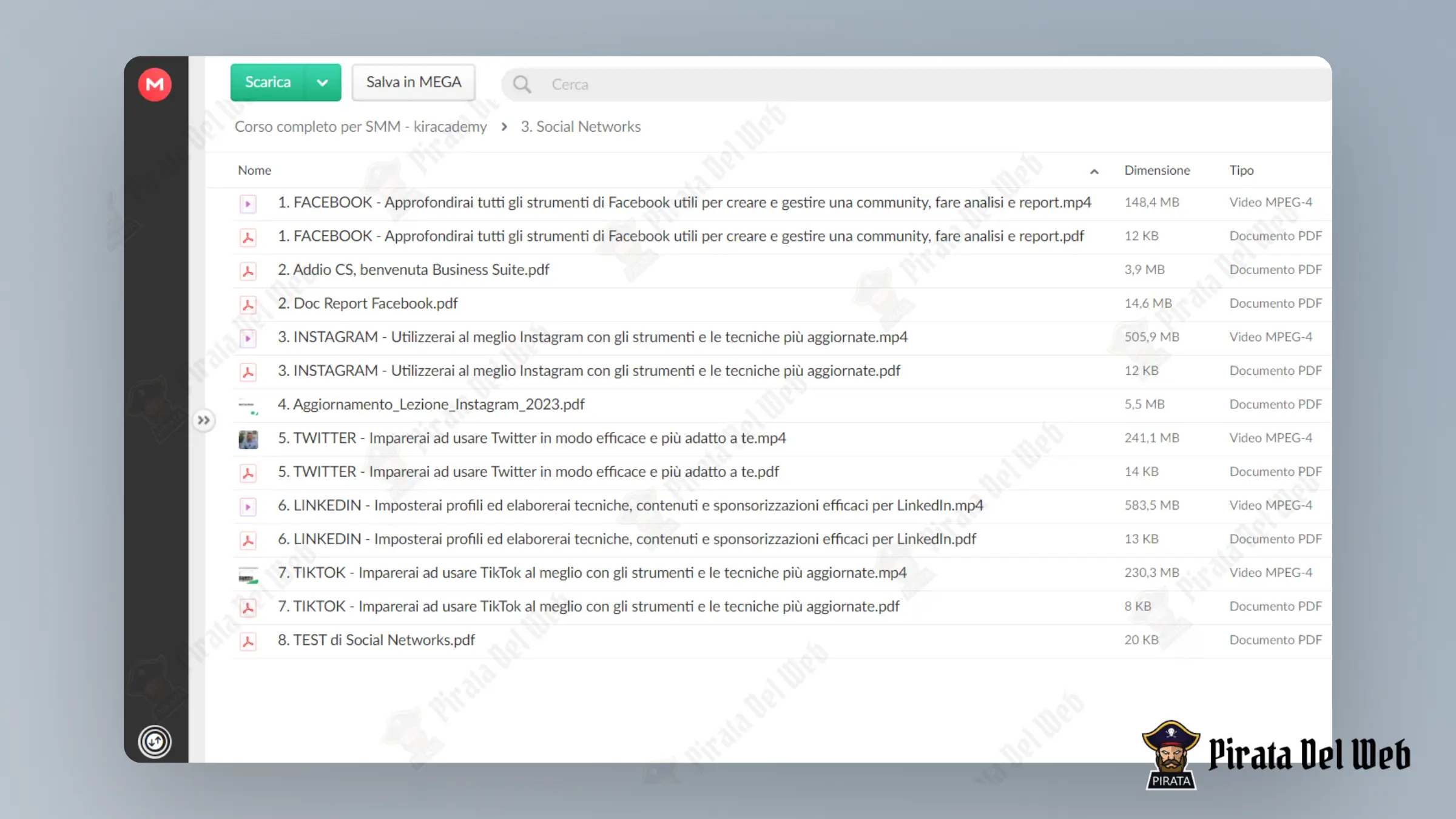1456x819 pixels.
Task: Click PDF icon of Doc Report Facebook
Action: (x=248, y=305)
